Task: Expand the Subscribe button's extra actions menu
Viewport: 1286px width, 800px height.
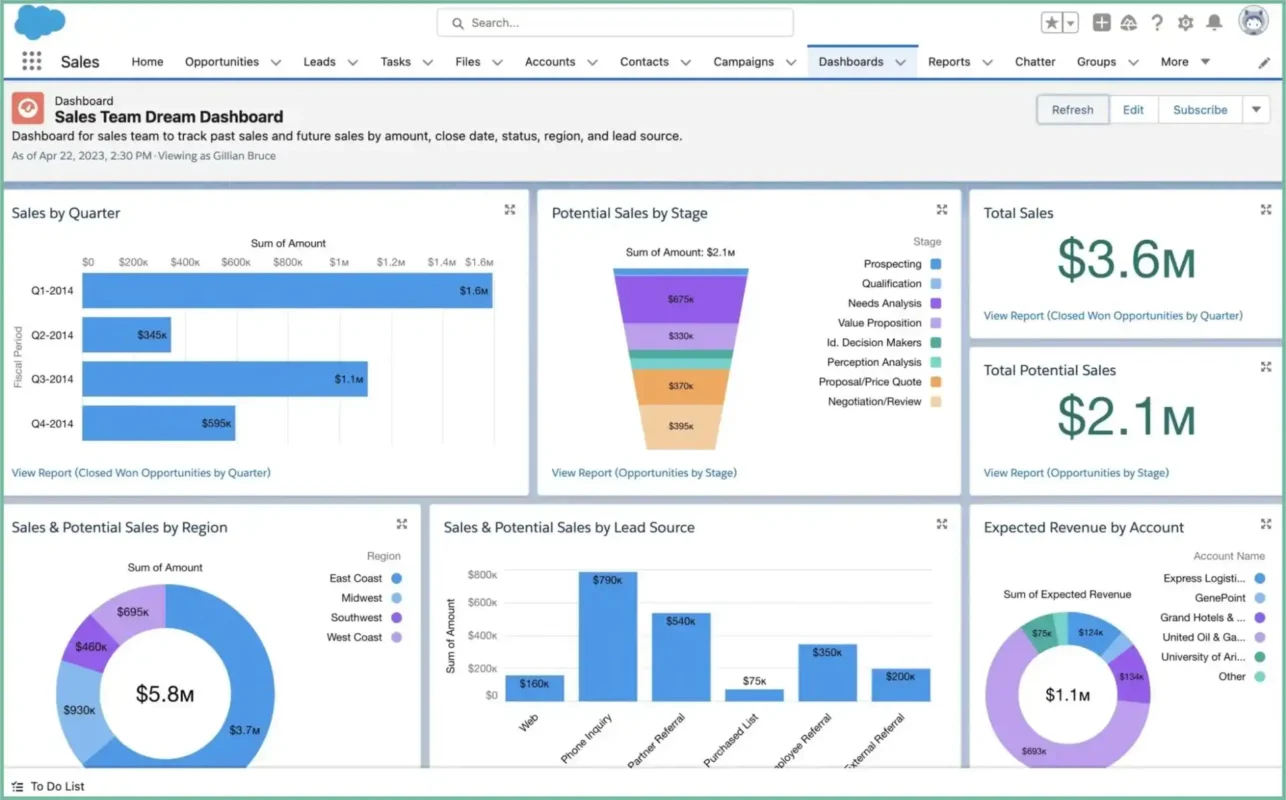Action: click(x=1256, y=109)
